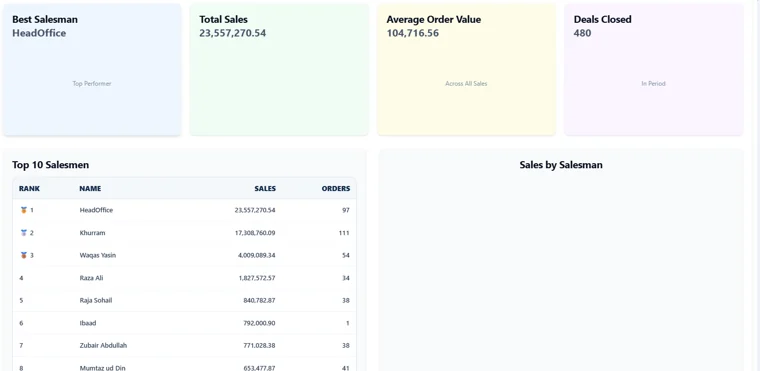Click sales value 792,000.90
This screenshot has width=760, height=371.
click(259, 323)
